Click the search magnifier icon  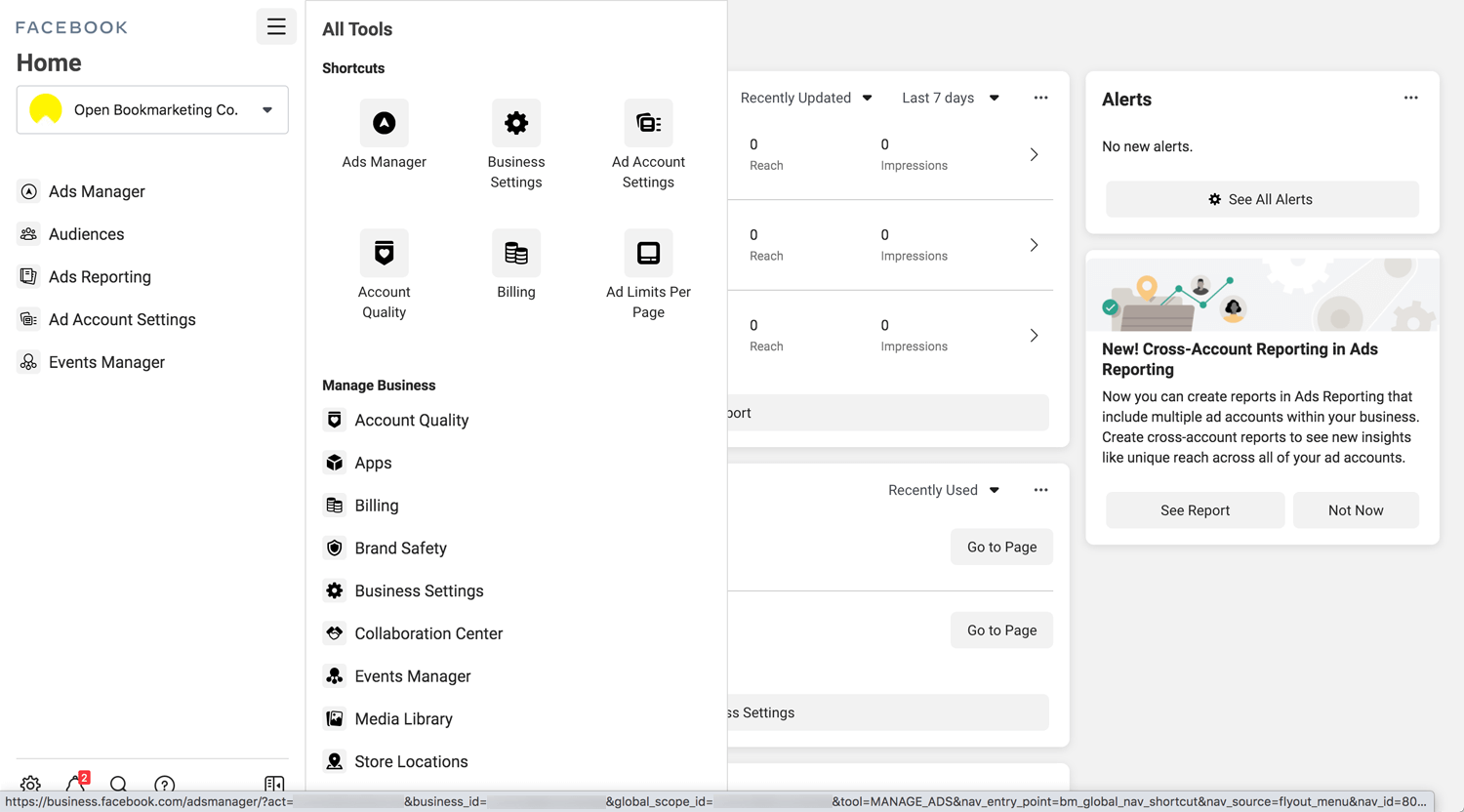point(118,784)
